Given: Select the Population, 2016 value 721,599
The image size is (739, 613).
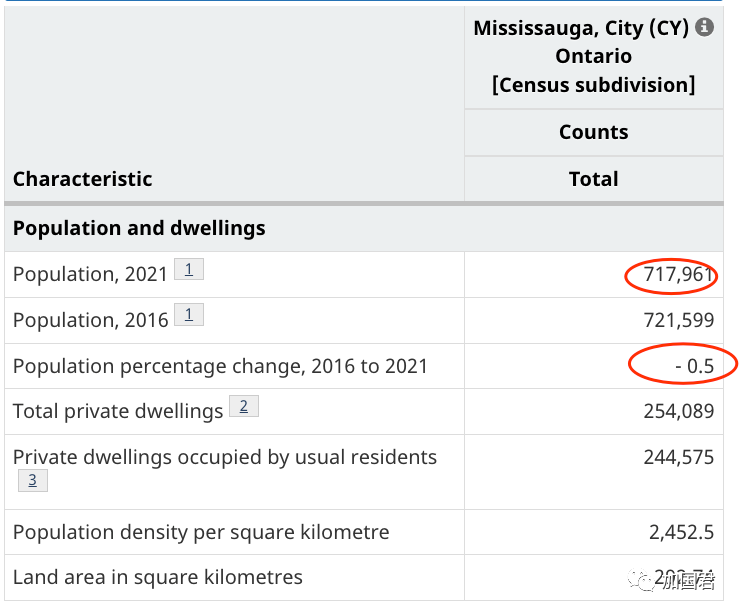Looking at the screenshot, I should point(679,320).
